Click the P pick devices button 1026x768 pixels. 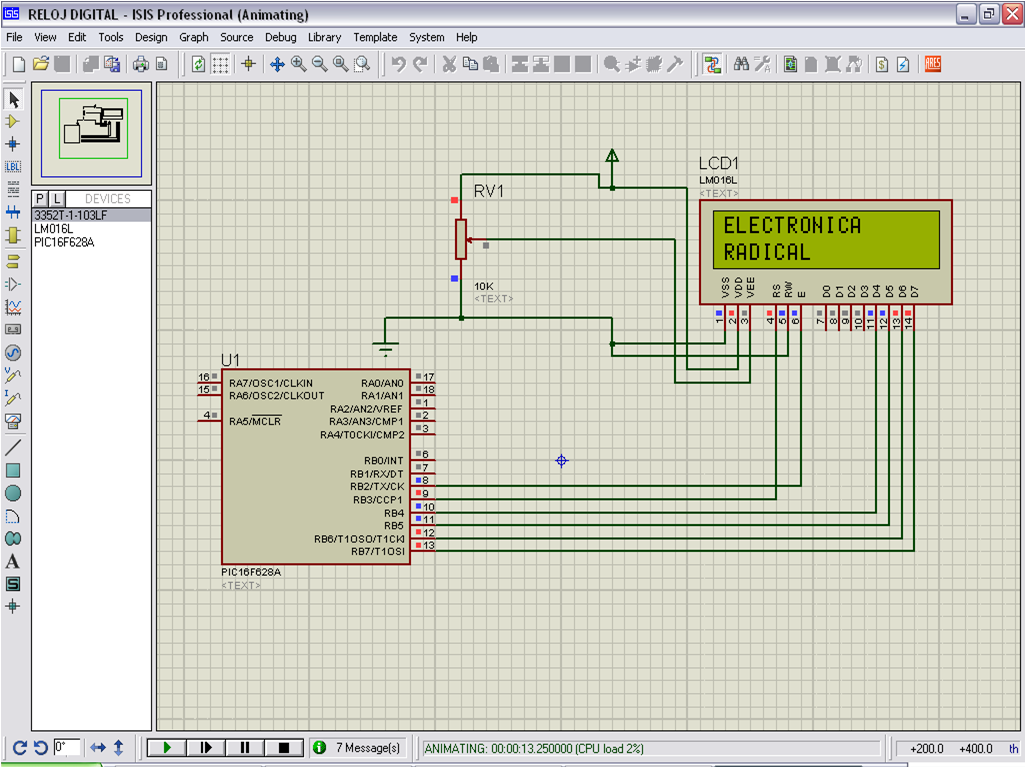(x=41, y=199)
